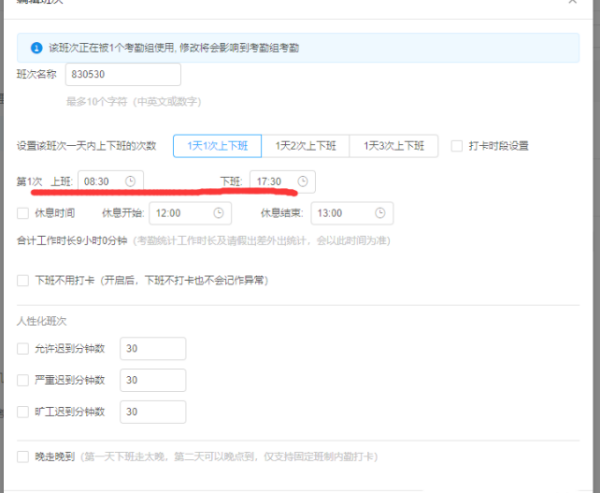Viewport: 600px width, 493px height.
Task: Click the 合计工作时长9小时0分钟 text
Action: [72, 241]
